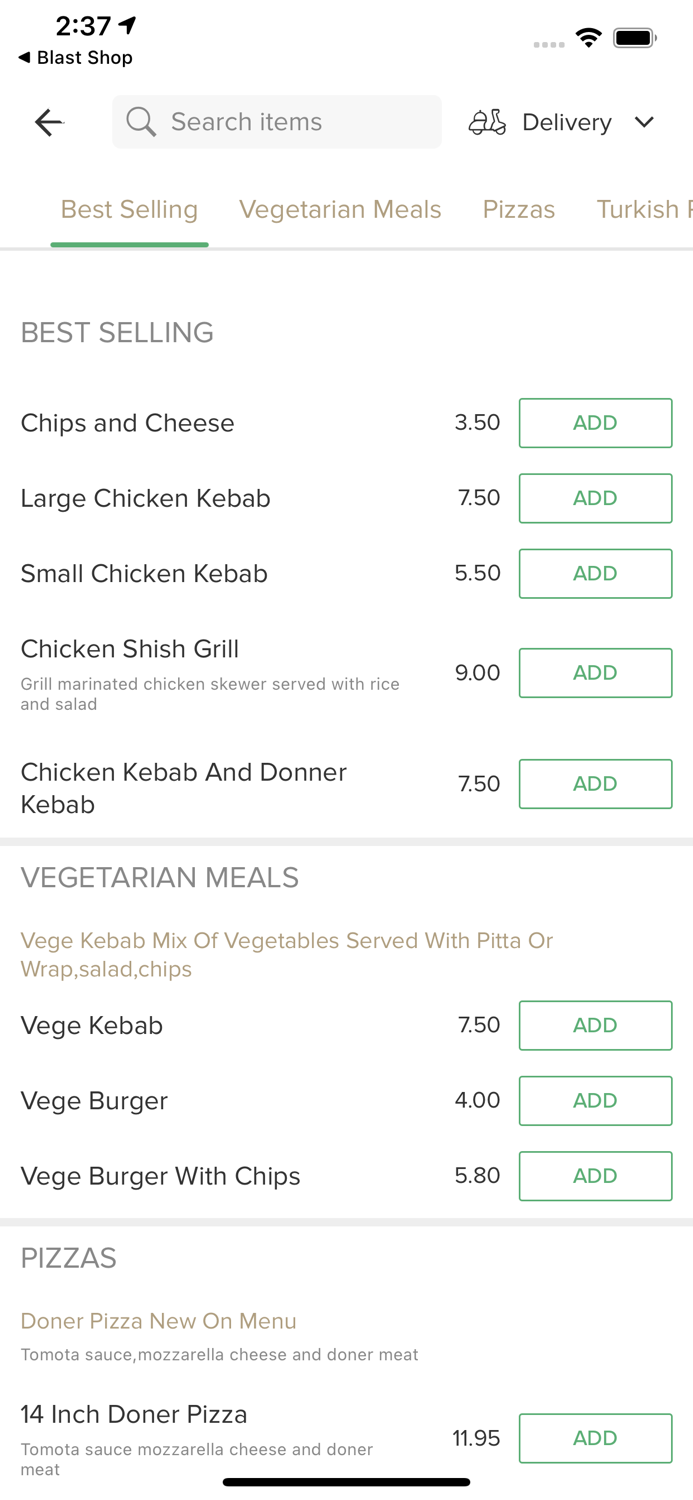Add 14 Inch Doner Pizza
This screenshot has width=693, height=1500.
[595, 1438]
